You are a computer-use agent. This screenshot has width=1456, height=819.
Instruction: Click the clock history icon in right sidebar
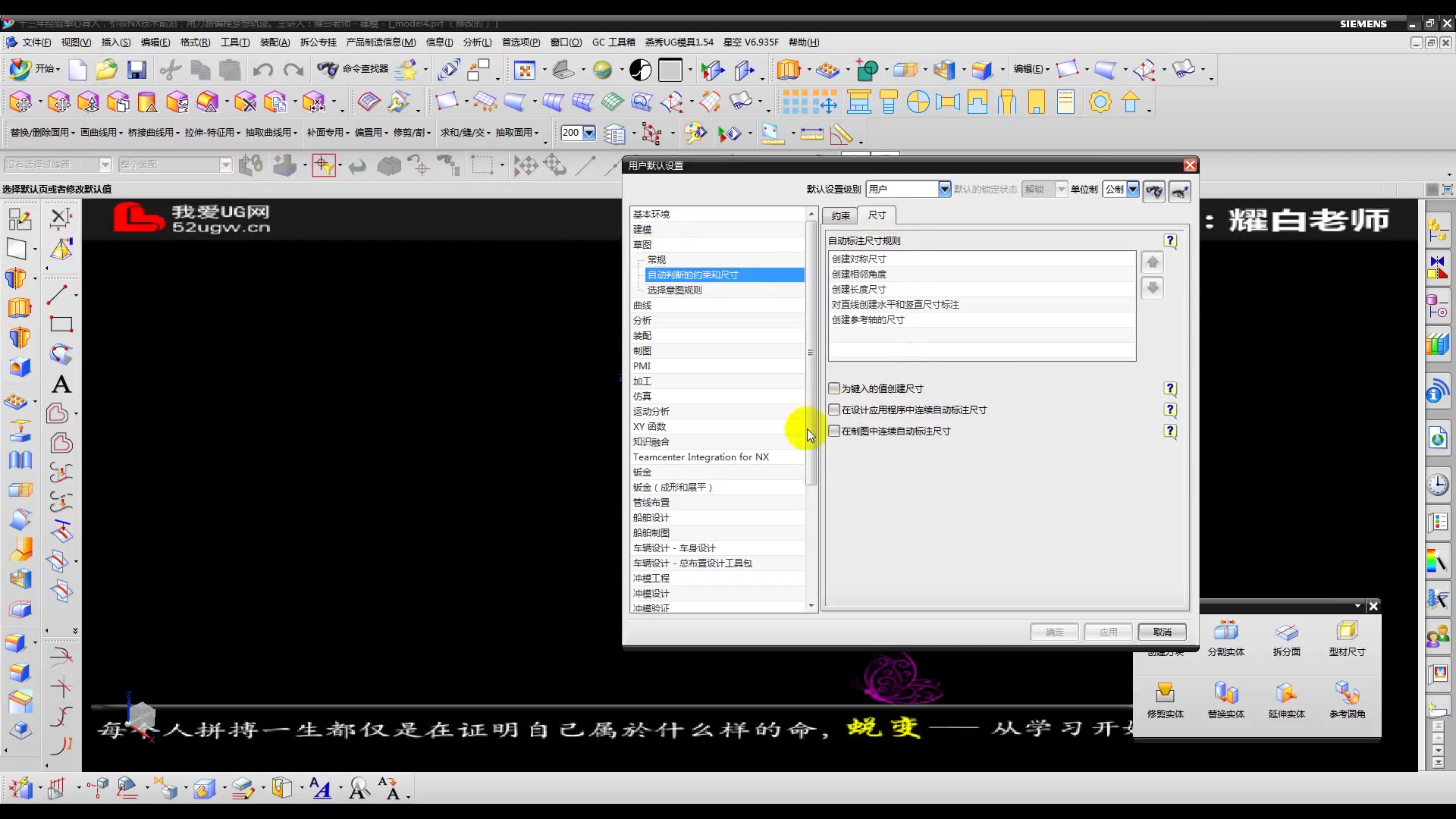(x=1437, y=485)
